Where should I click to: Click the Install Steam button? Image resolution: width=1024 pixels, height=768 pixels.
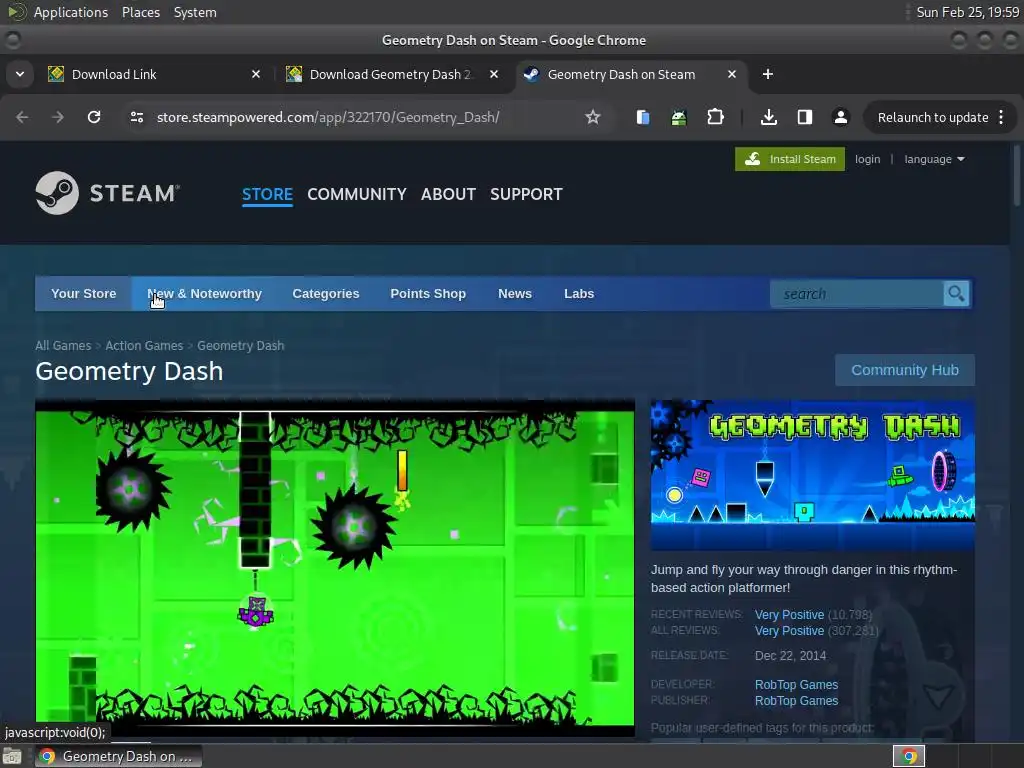pos(790,159)
